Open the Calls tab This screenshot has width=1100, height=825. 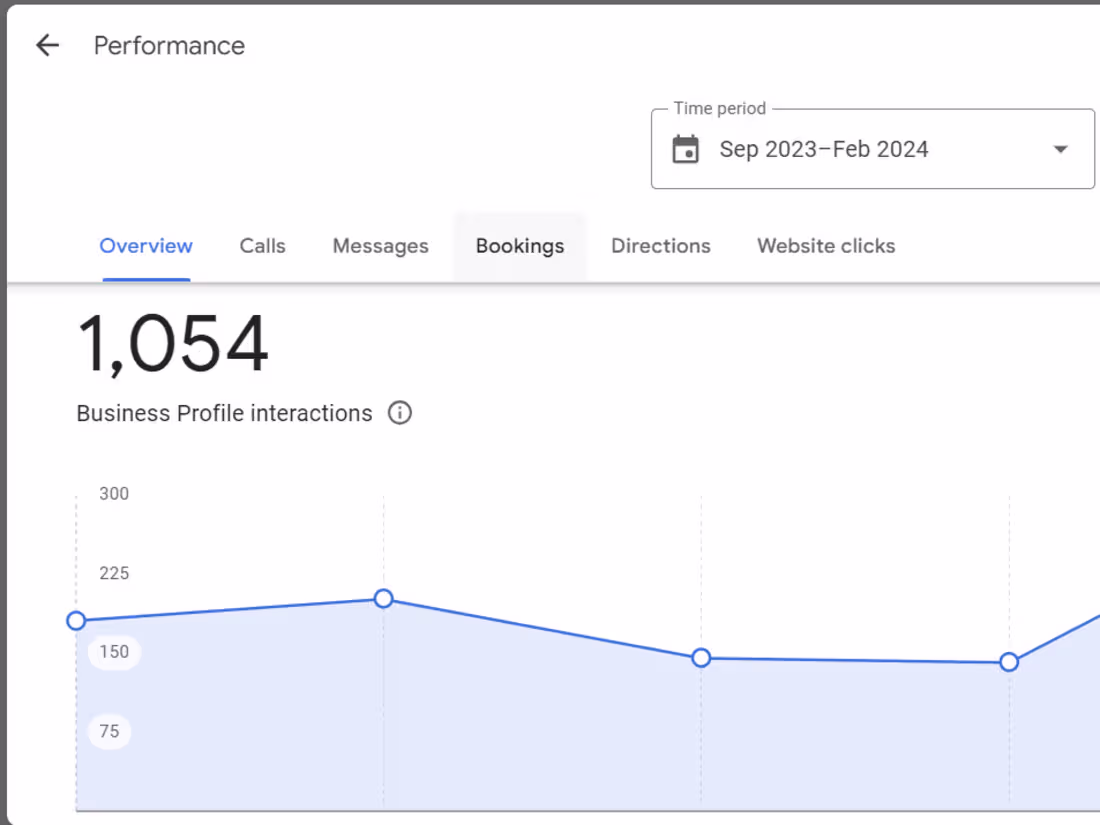click(x=262, y=246)
